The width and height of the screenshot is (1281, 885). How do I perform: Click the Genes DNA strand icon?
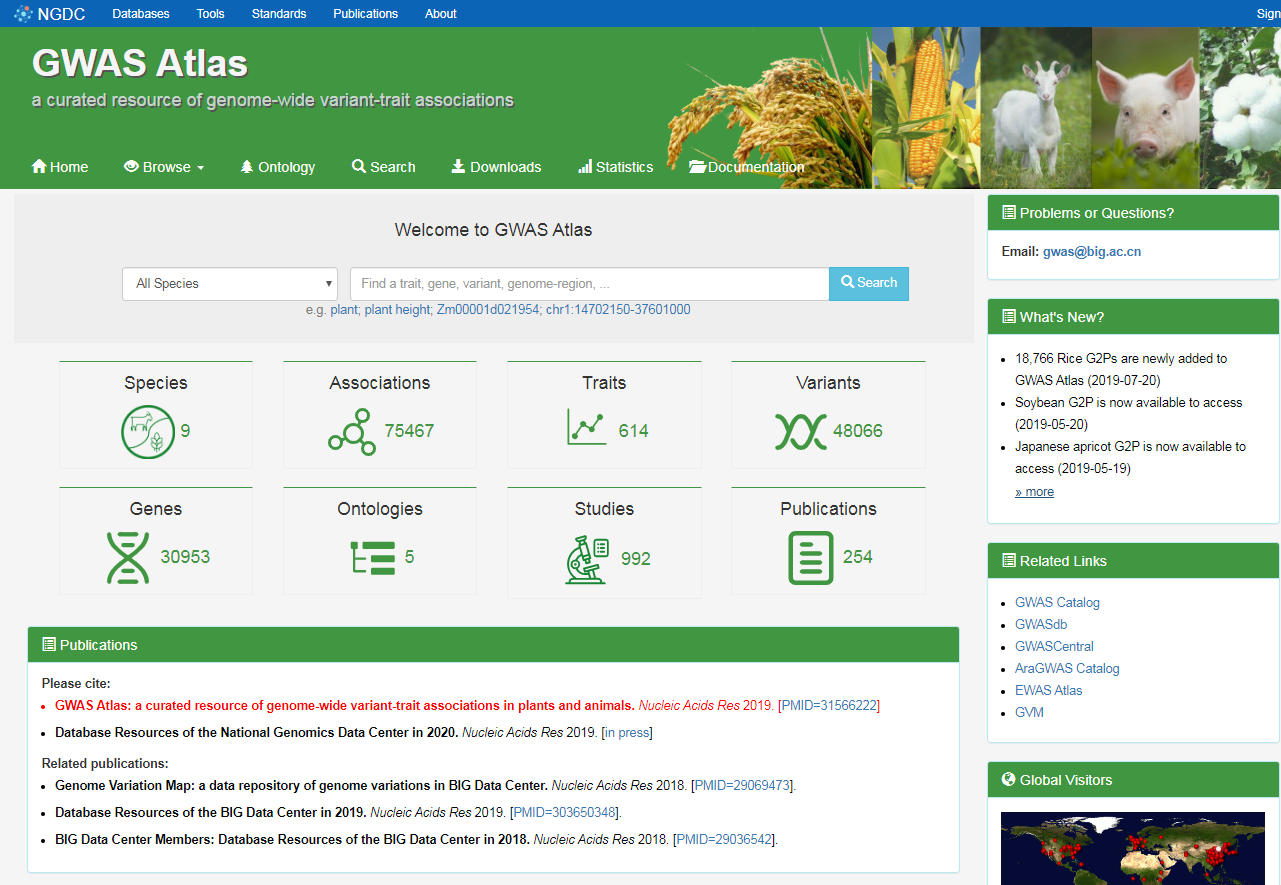point(128,557)
